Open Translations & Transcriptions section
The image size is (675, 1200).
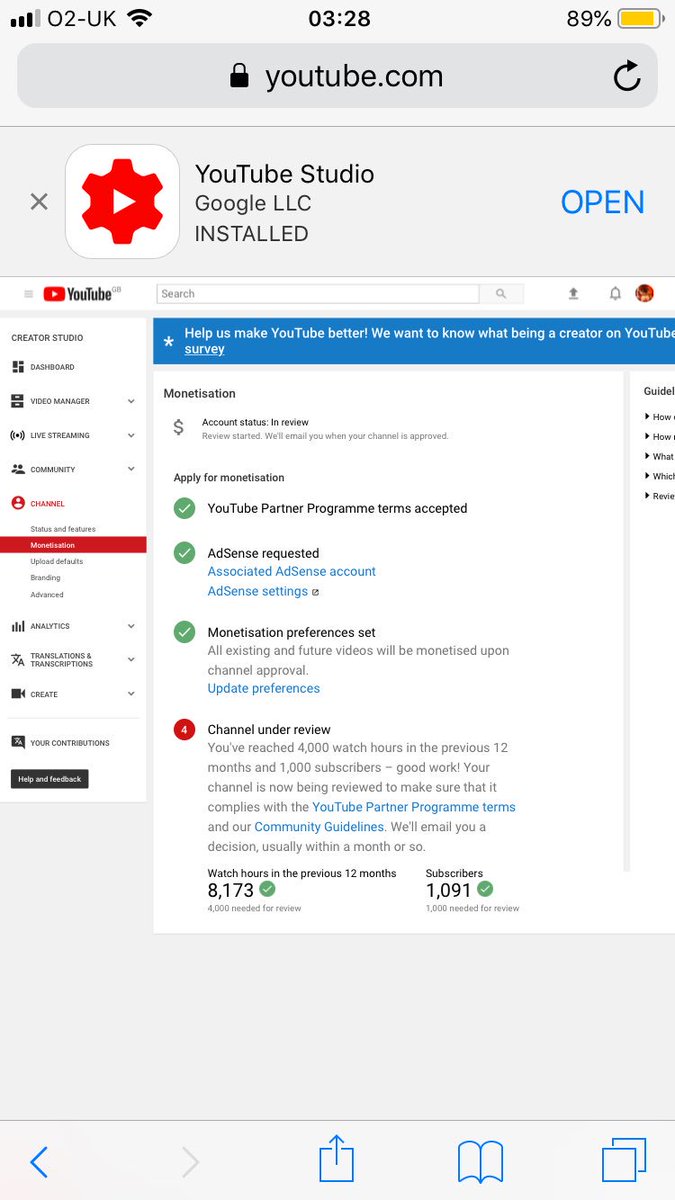pos(61,660)
